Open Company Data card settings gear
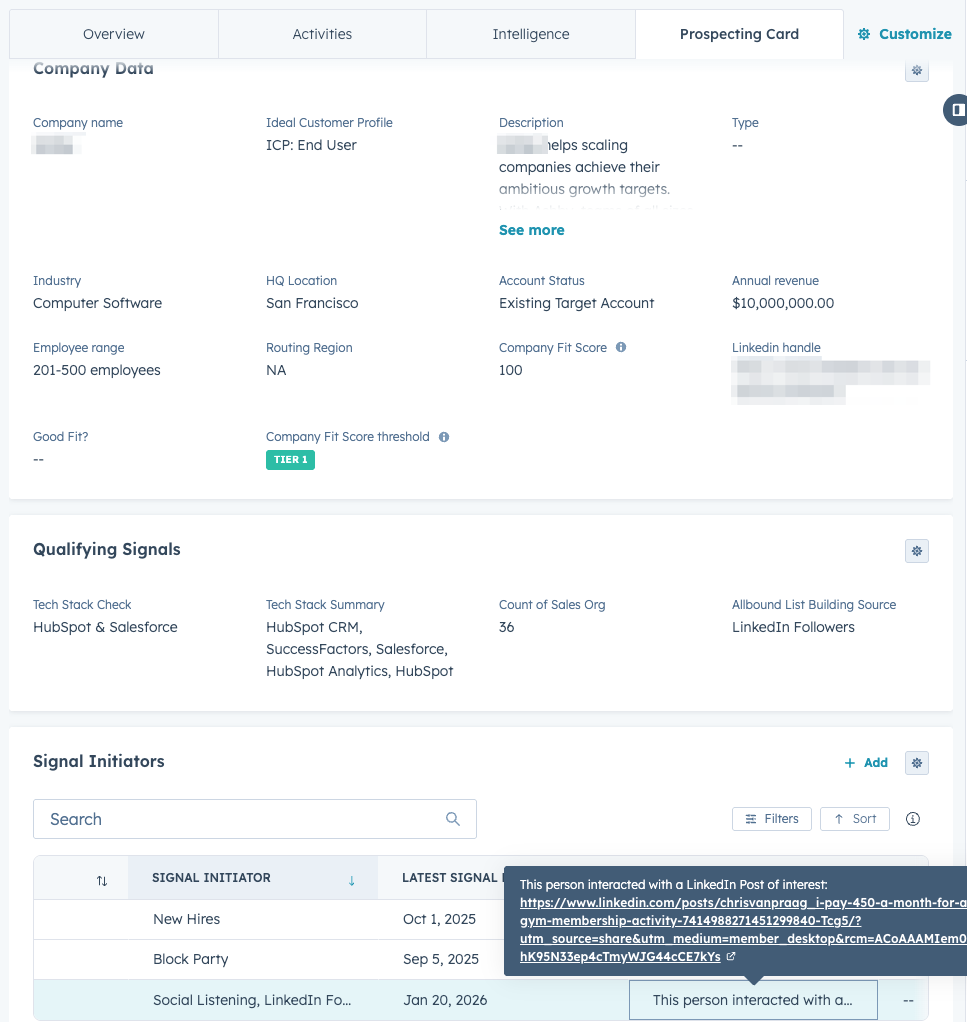The width and height of the screenshot is (967, 1022). (x=916, y=71)
